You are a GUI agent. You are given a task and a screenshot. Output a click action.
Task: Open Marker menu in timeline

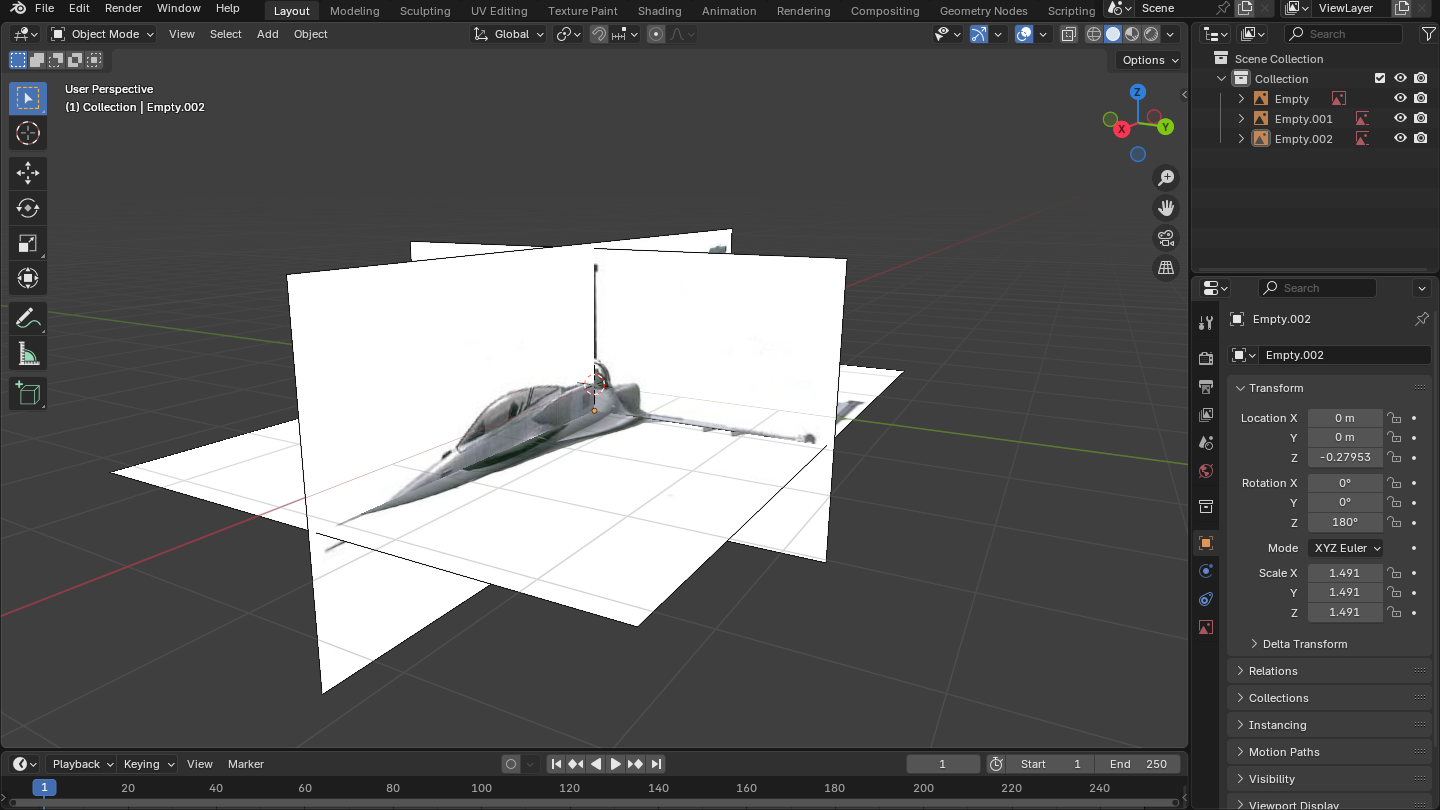click(x=246, y=764)
